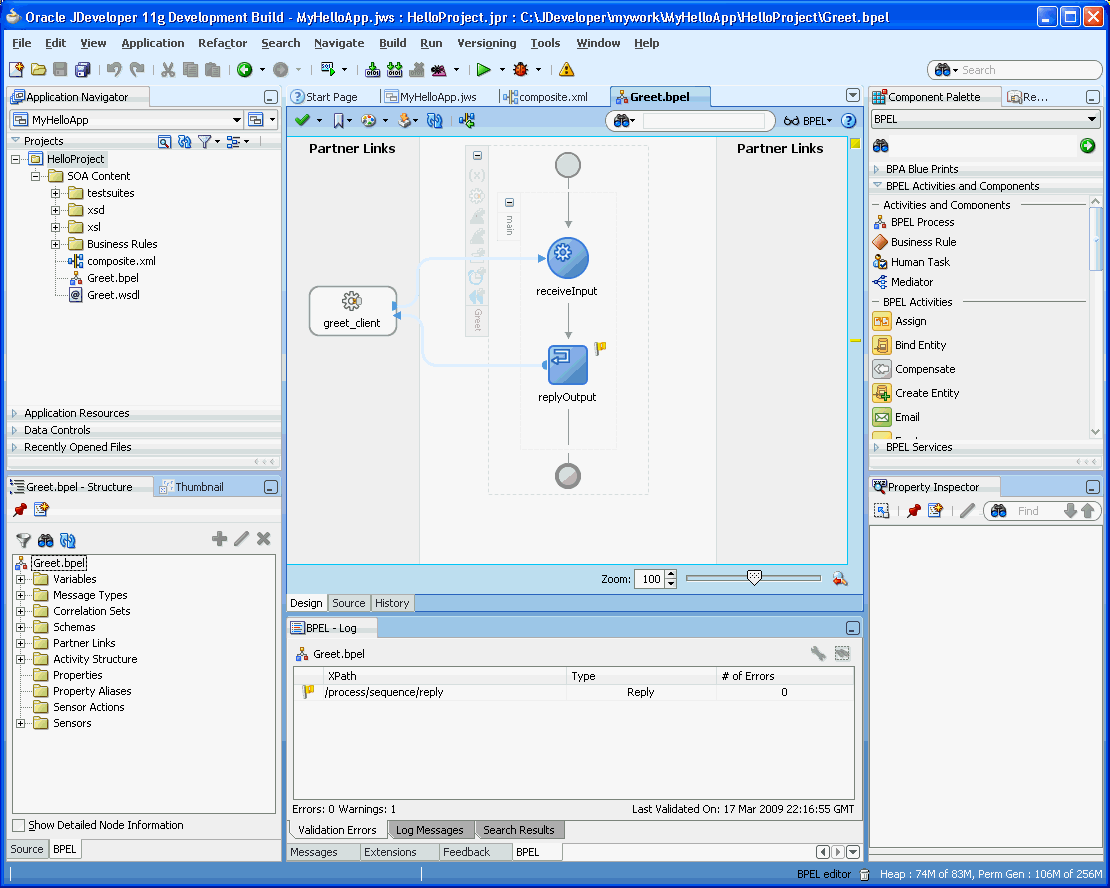The height and width of the screenshot is (888, 1110).
Task: Switch to the composite.xml tab
Action: click(546, 97)
